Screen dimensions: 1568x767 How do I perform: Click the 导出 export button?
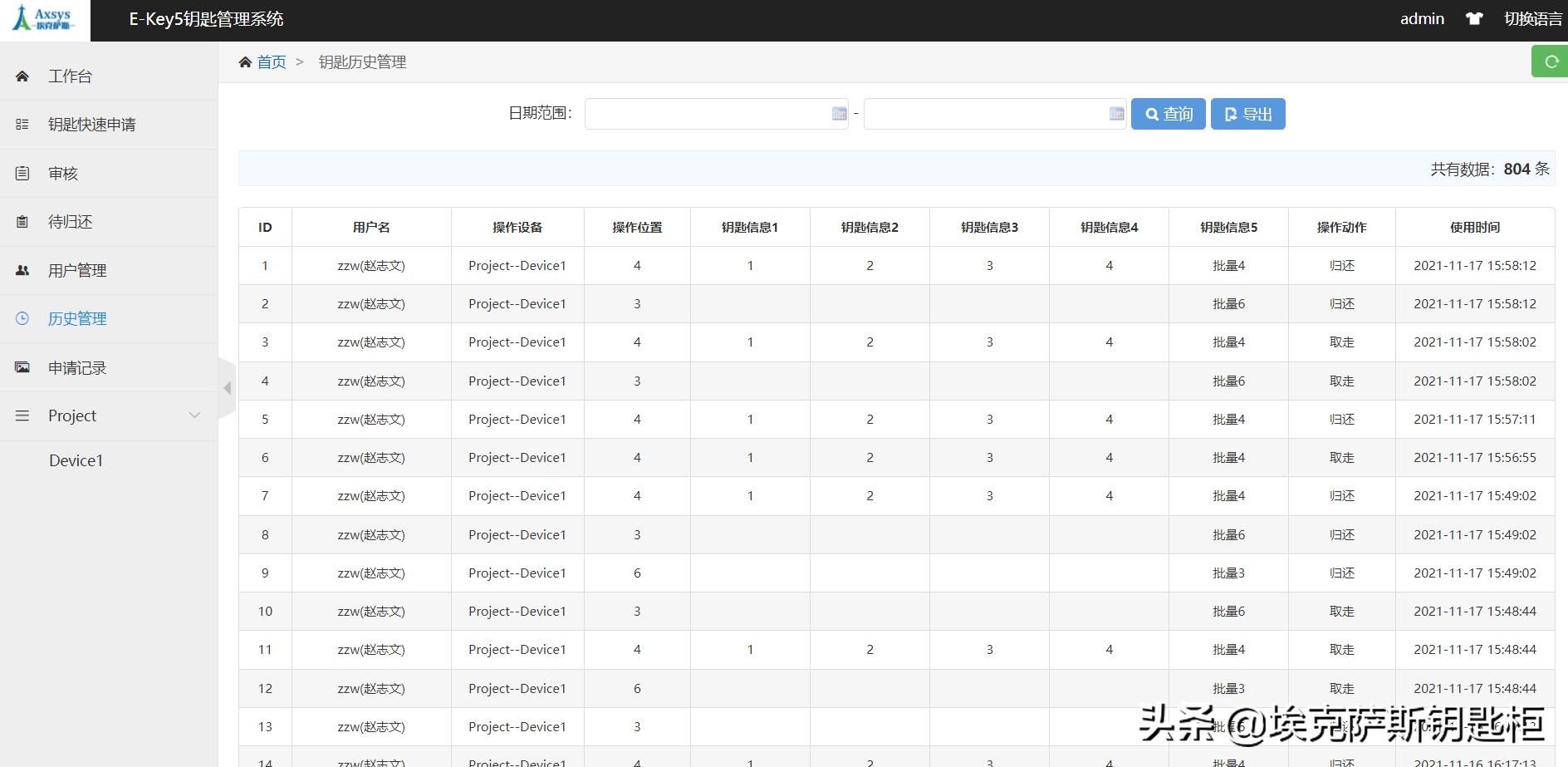(x=1248, y=114)
